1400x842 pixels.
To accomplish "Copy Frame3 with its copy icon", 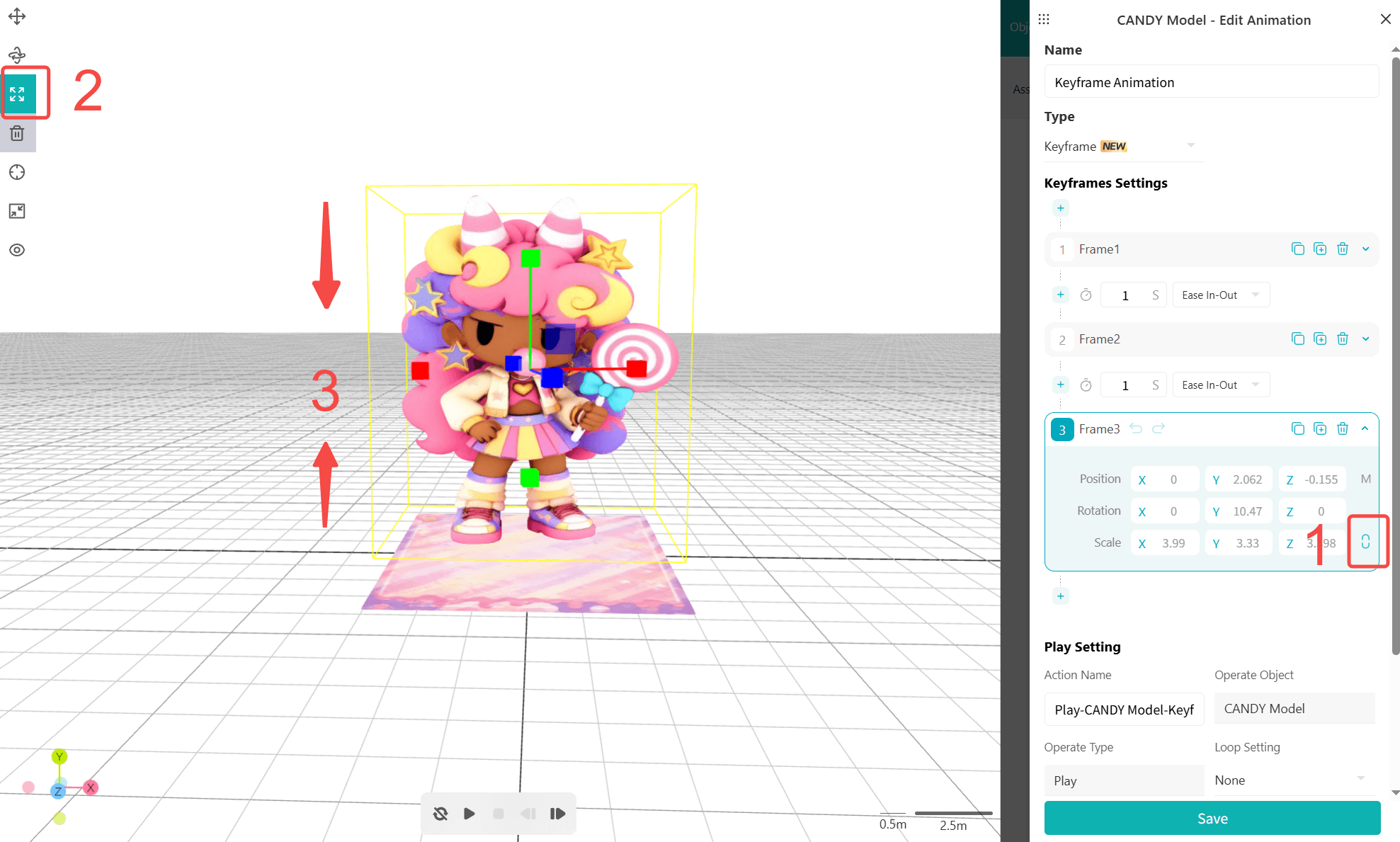I will [x=1297, y=428].
